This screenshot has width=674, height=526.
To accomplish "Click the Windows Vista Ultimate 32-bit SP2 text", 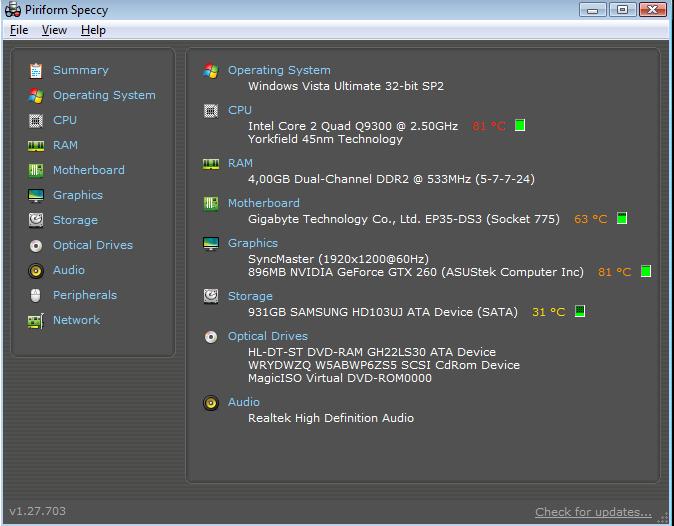I will point(346,86).
